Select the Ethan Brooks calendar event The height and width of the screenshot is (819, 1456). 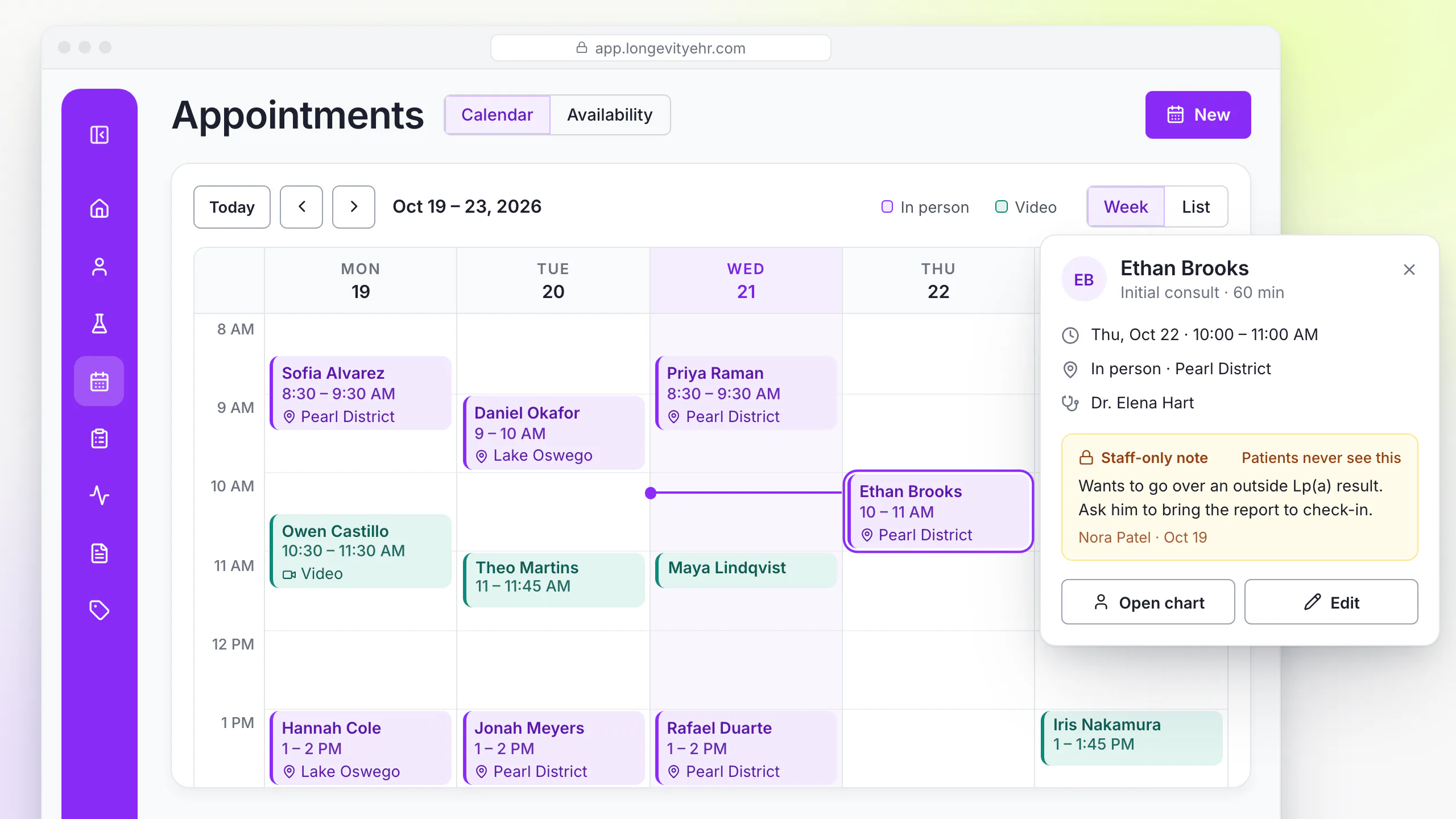click(938, 511)
